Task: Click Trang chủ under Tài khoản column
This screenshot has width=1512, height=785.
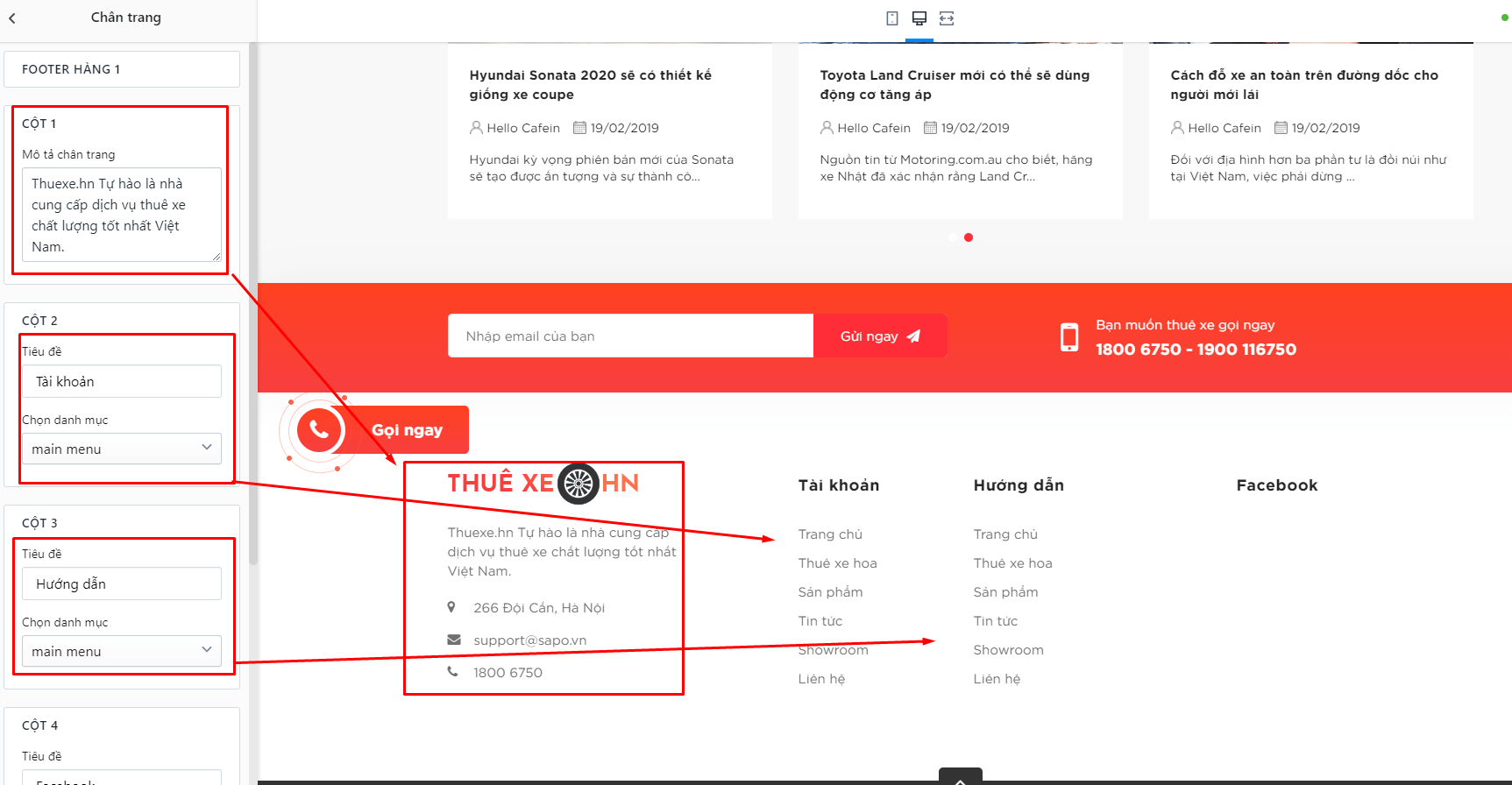Action: click(830, 534)
